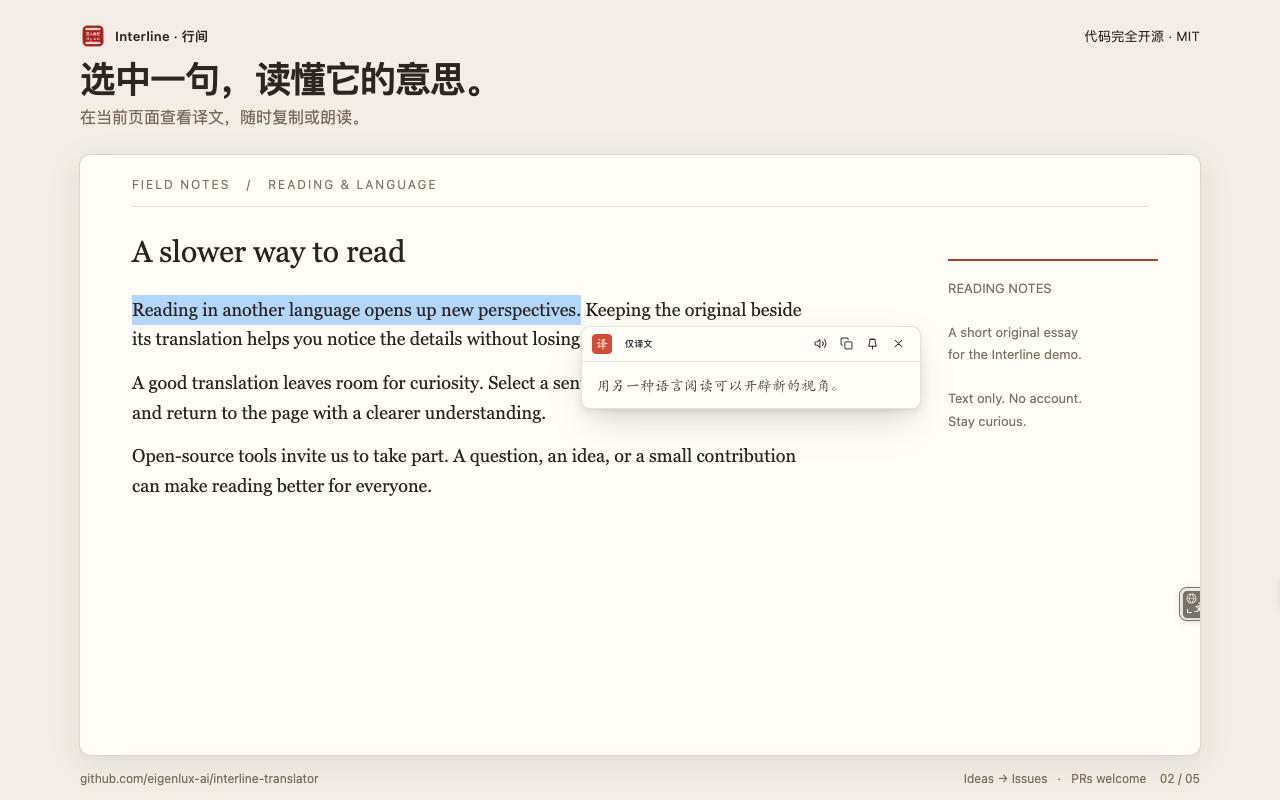Click the "Interline · 行间" brand name

click(x=161, y=36)
